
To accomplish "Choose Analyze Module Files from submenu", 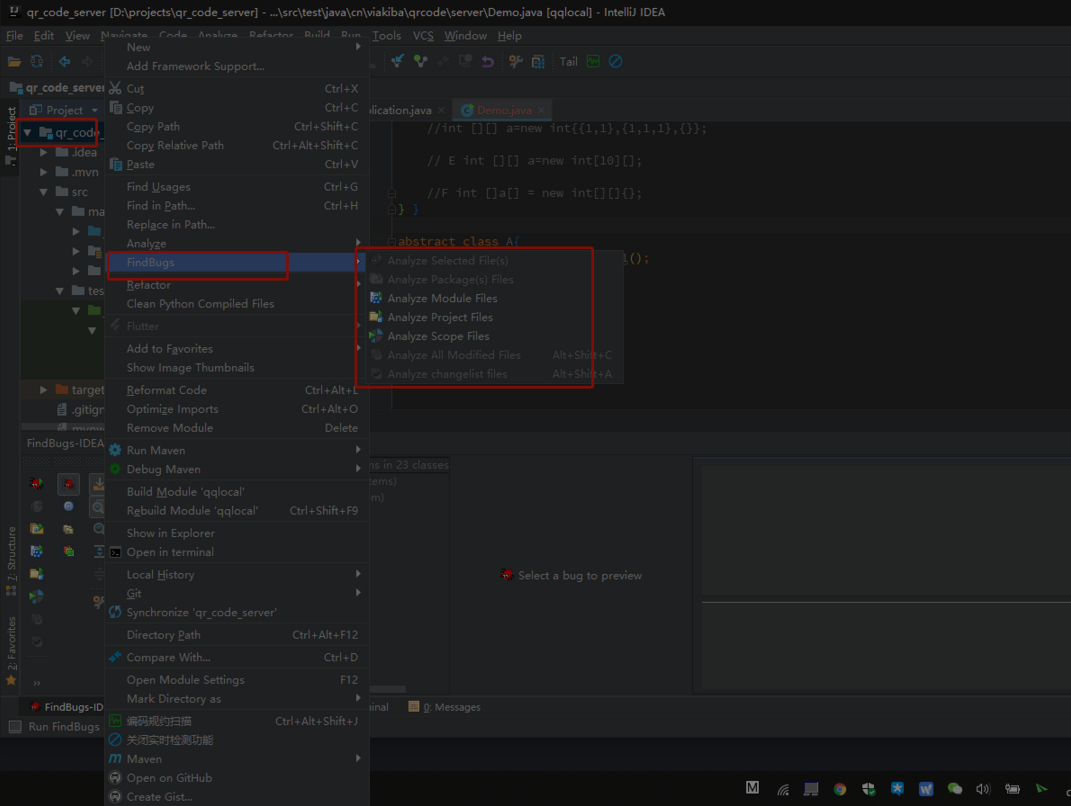I will 495,298.
